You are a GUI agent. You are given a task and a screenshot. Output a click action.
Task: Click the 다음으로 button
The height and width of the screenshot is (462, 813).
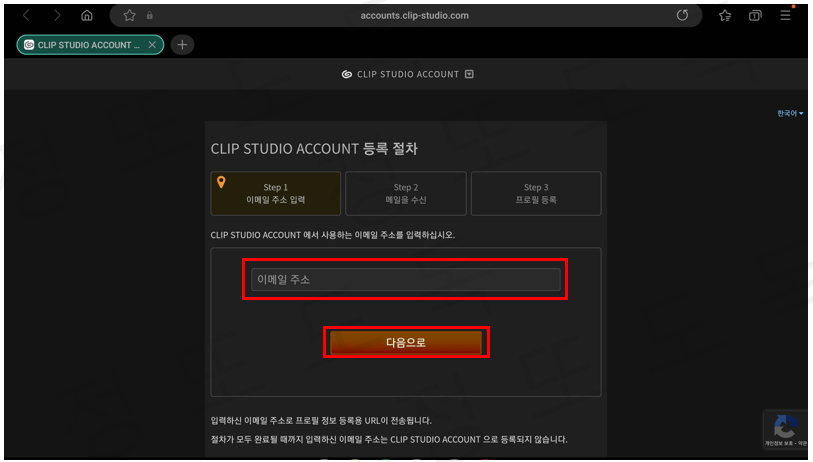pyautogui.click(x=406, y=342)
